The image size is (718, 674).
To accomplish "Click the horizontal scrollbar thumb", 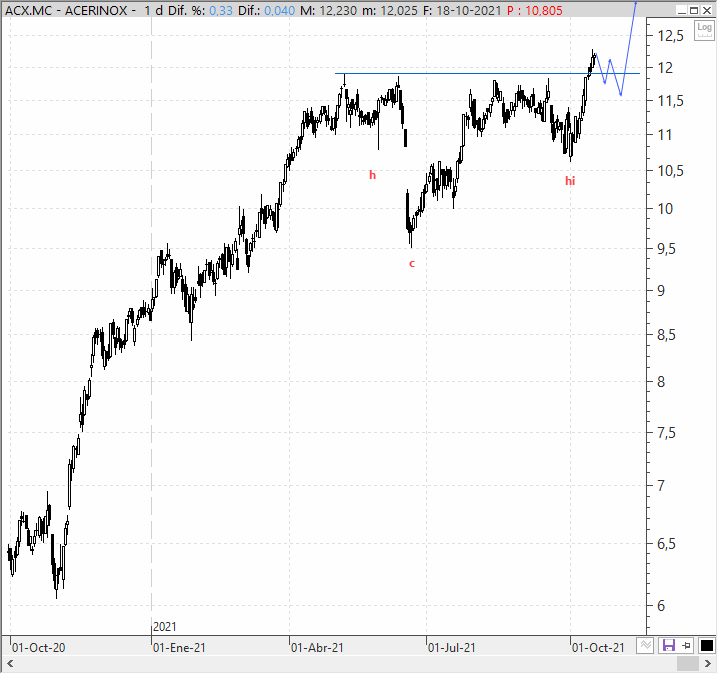I will 687,664.
